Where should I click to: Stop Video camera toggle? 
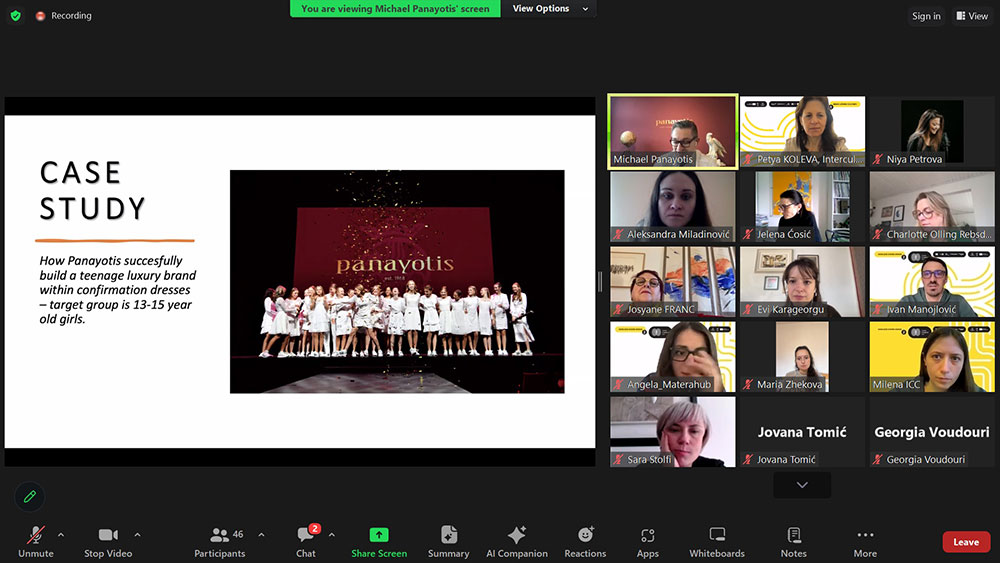108,541
